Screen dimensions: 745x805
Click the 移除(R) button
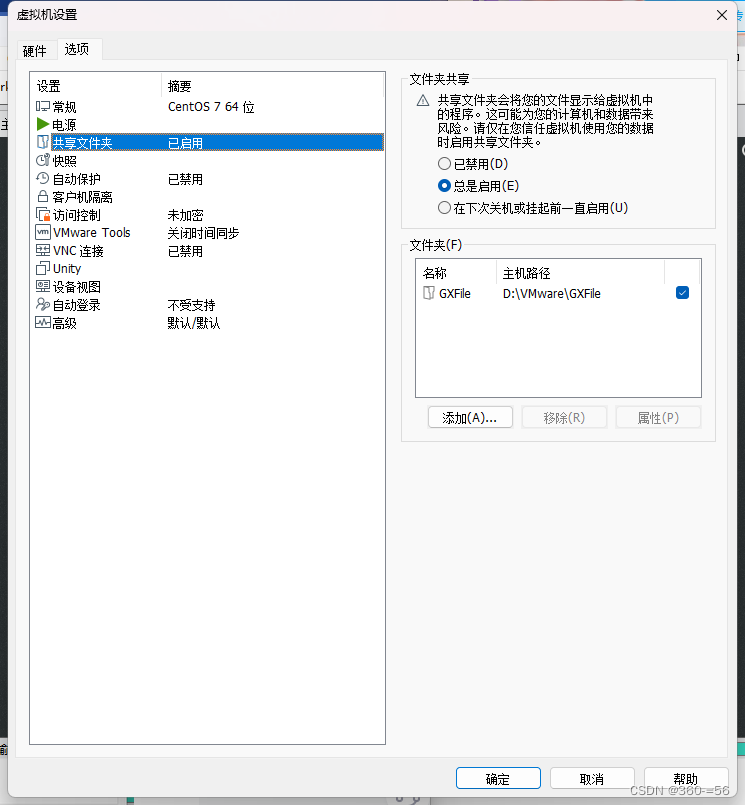(x=564, y=417)
